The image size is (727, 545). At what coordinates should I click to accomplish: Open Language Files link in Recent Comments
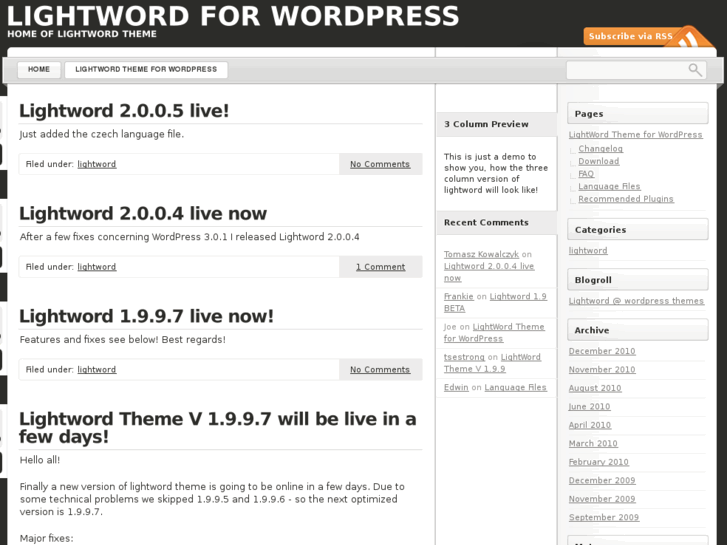tap(516, 387)
